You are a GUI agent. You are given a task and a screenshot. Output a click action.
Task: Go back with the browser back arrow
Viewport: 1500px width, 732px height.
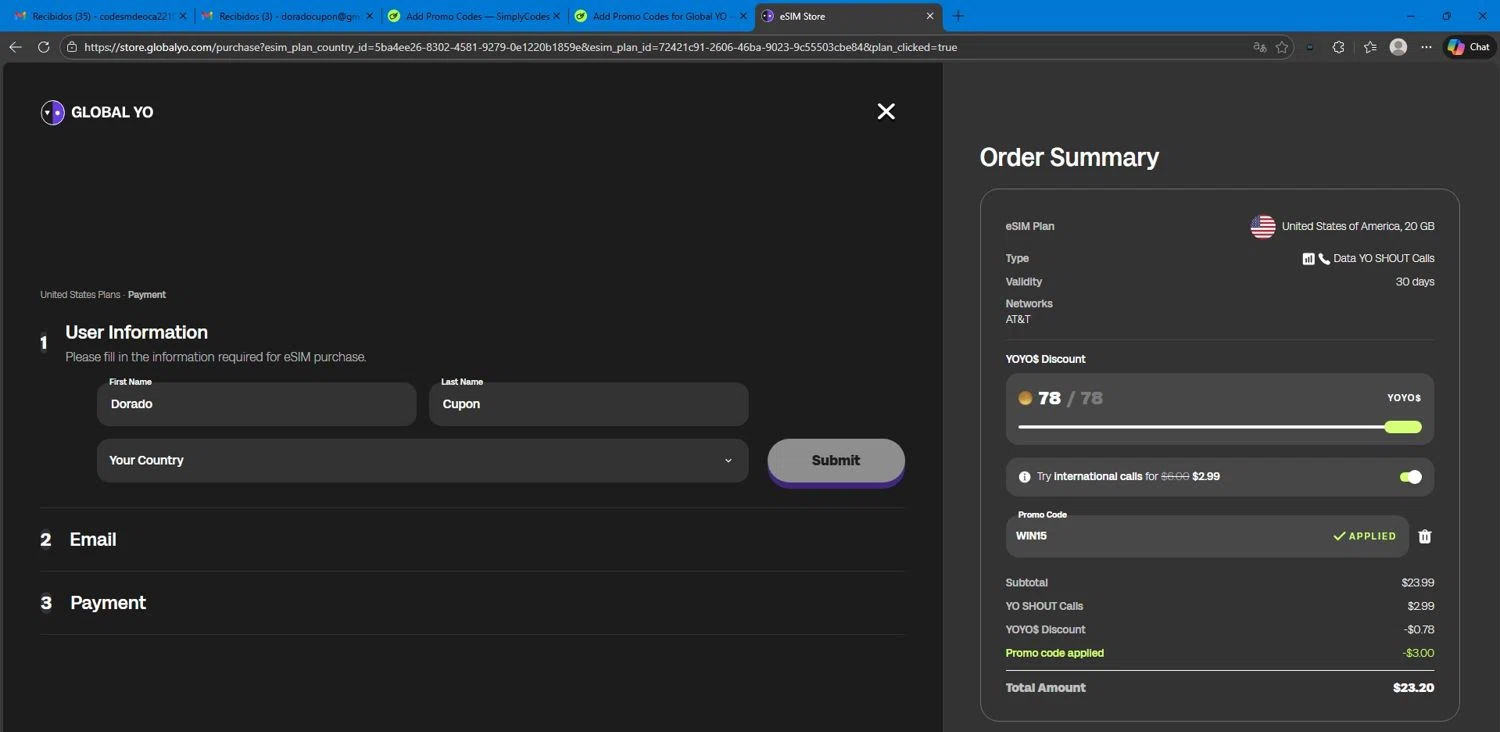(x=15, y=47)
